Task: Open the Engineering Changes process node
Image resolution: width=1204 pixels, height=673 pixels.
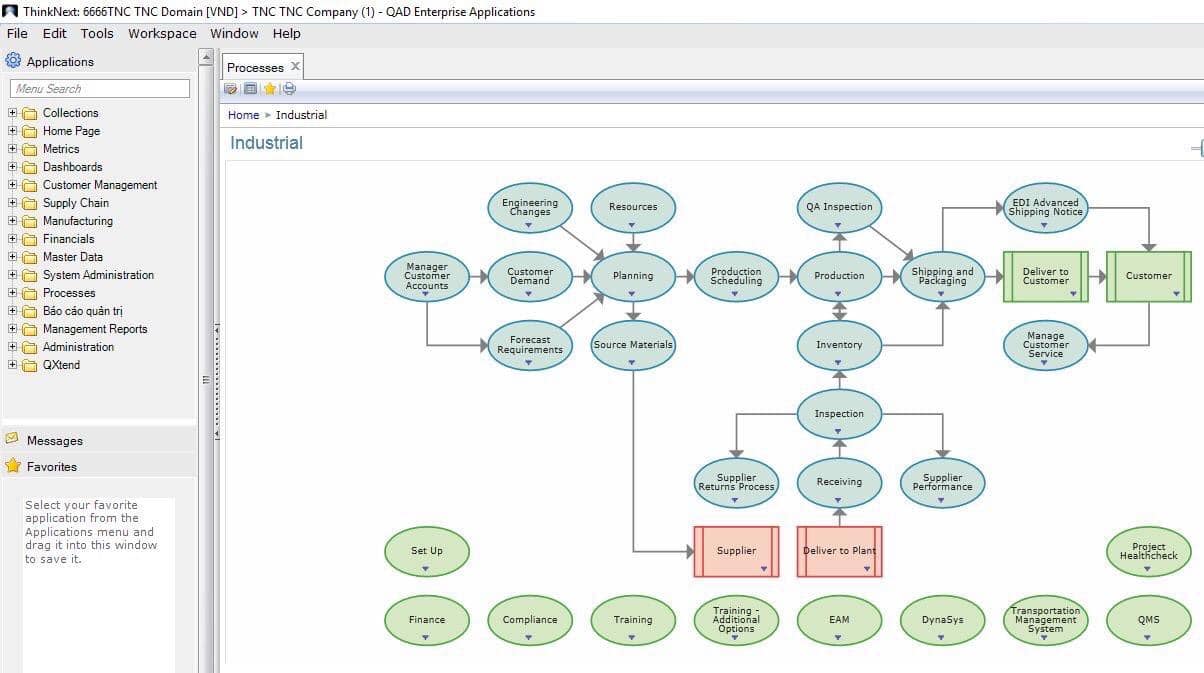Action: pyautogui.click(x=530, y=207)
